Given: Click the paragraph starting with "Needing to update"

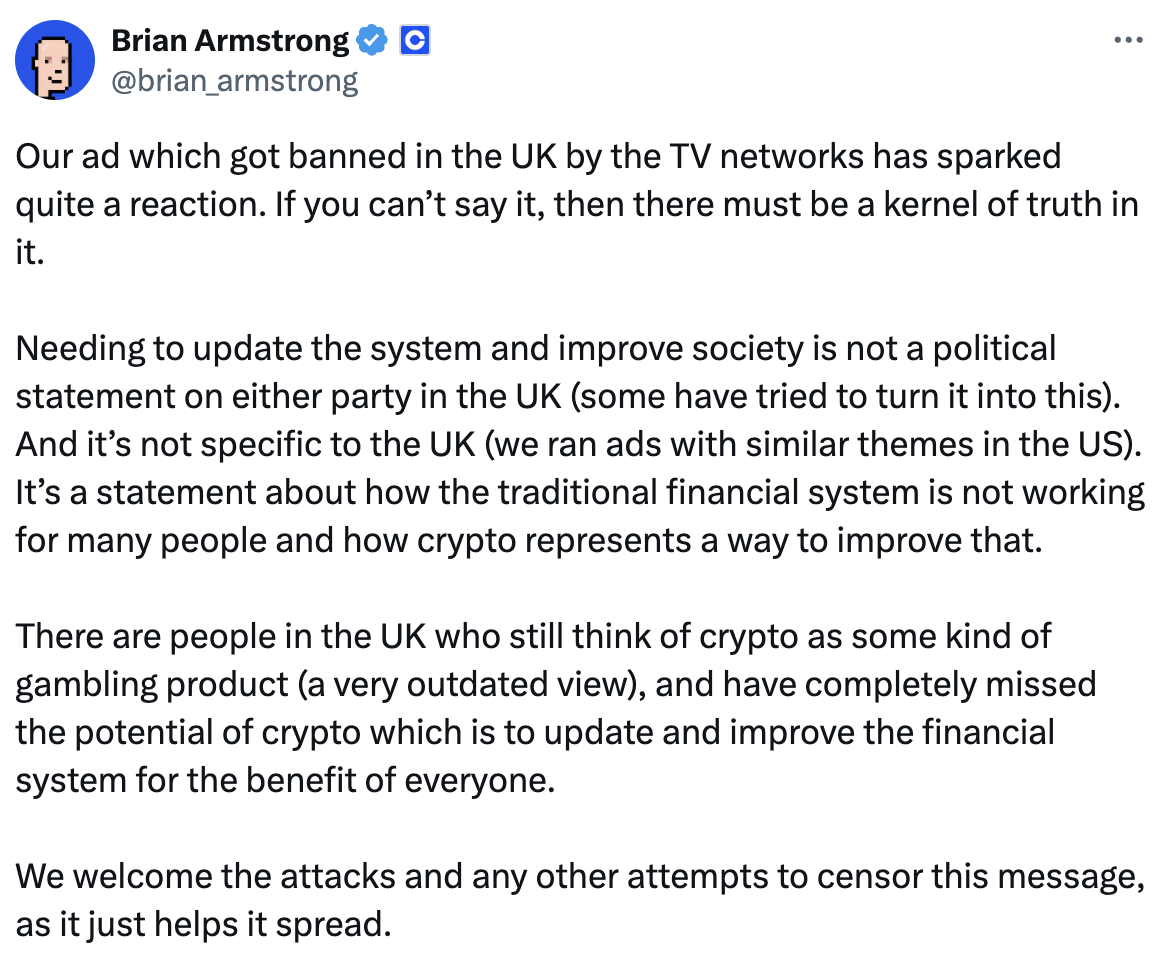Looking at the screenshot, I should coord(580,444).
